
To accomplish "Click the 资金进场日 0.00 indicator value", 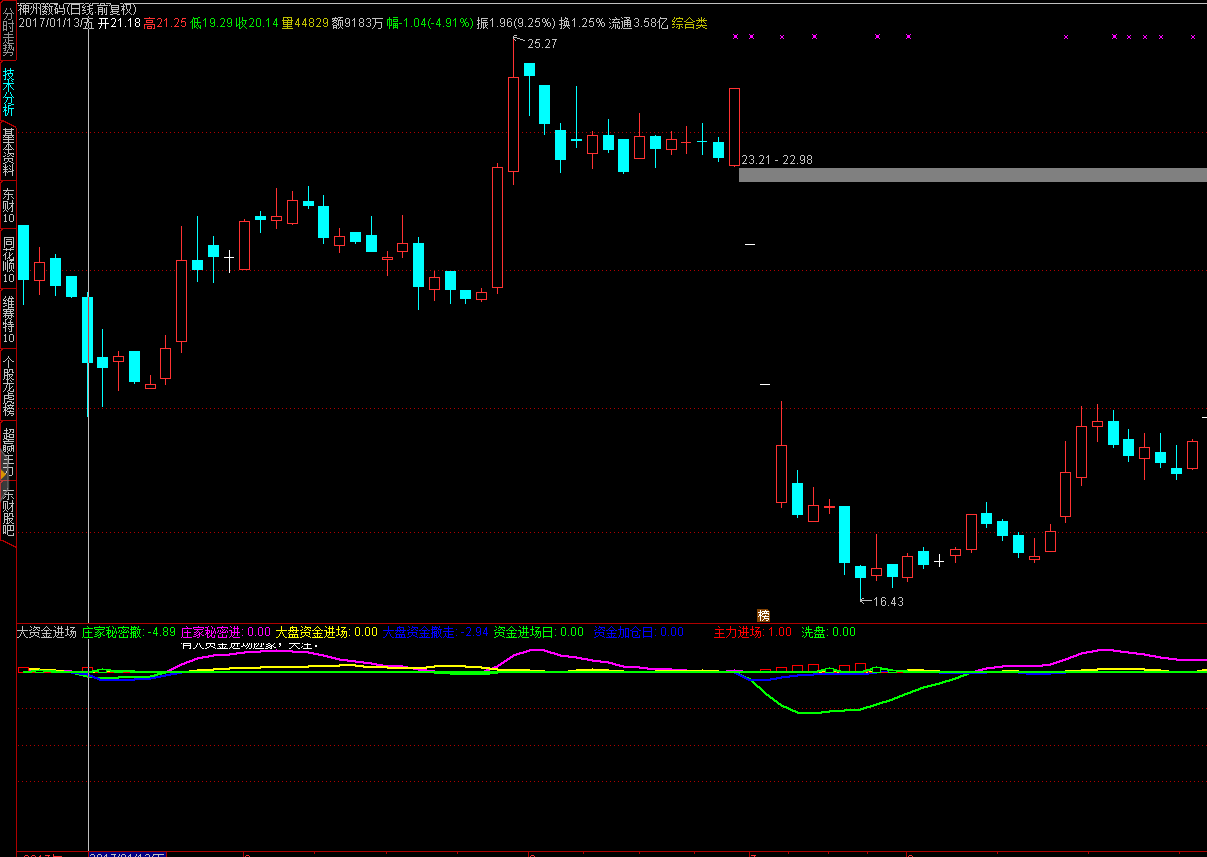I will point(539,632).
